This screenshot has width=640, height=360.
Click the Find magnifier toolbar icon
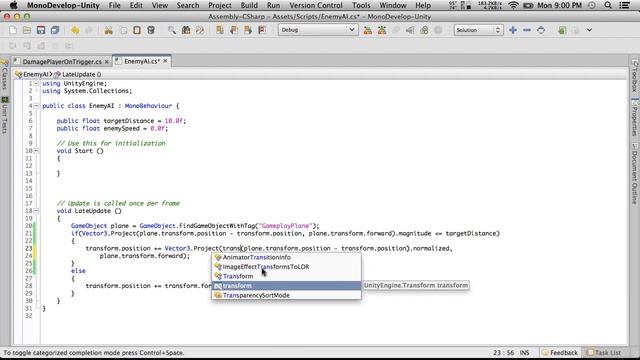[x=172, y=30]
